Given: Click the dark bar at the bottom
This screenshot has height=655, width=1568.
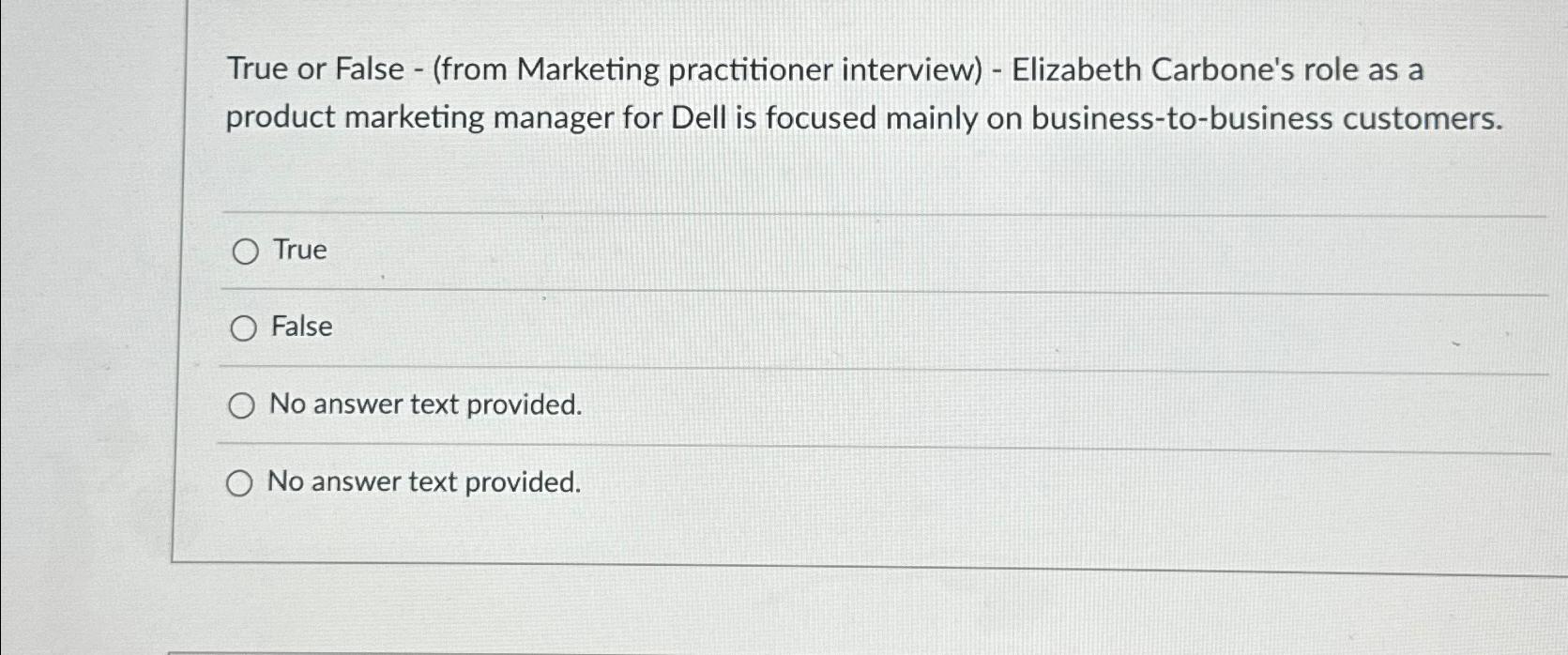Looking at the screenshot, I should [x=845, y=650].
